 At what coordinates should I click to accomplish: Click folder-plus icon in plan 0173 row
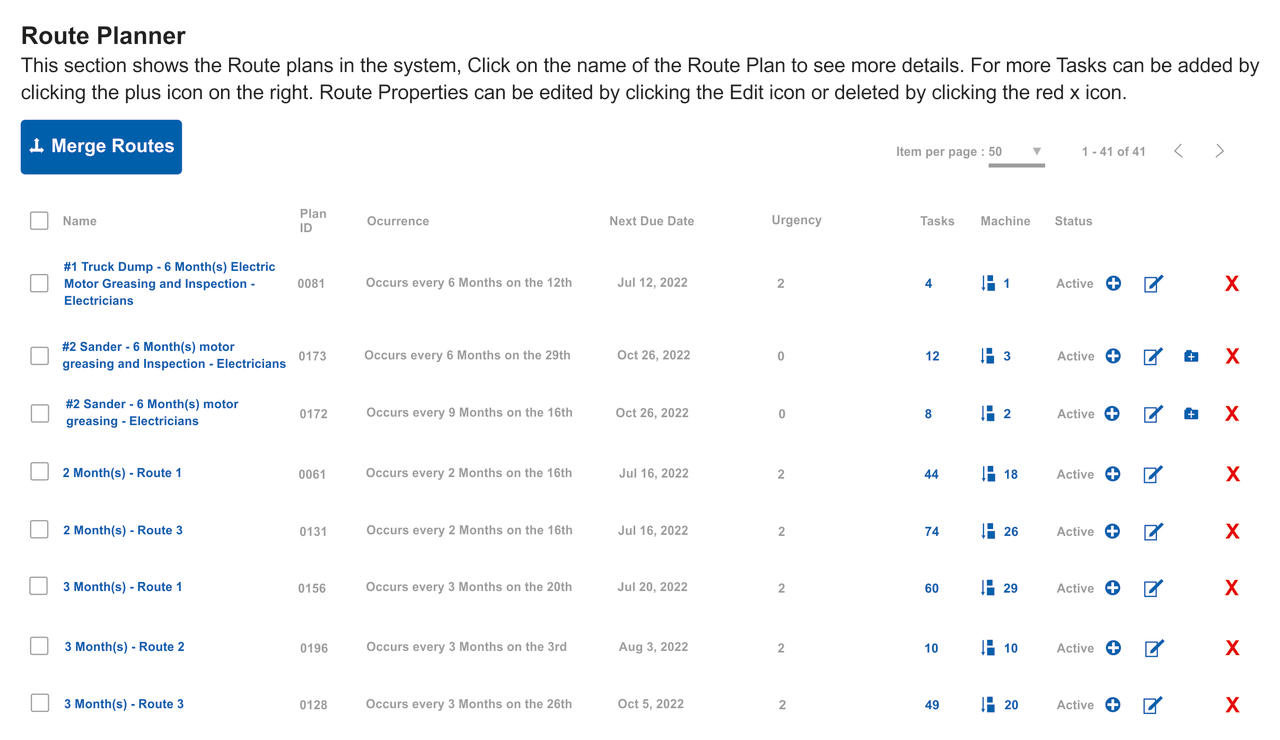(x=1191, y=356)
